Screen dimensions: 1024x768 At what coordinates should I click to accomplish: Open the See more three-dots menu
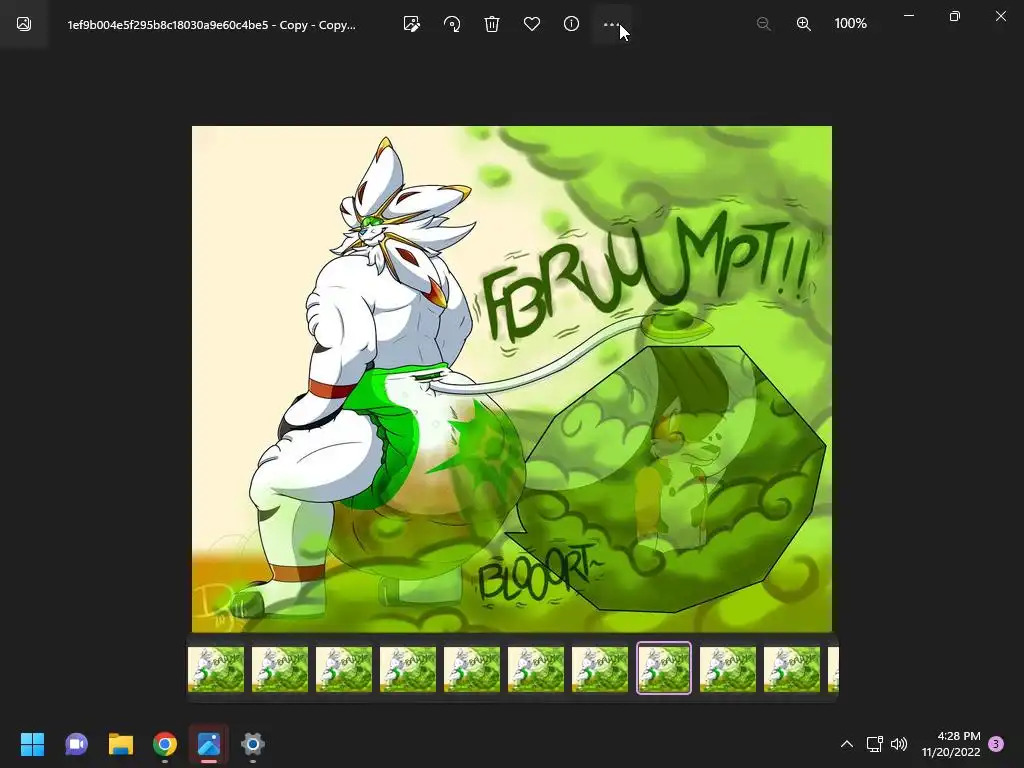(x=611, y=24)
